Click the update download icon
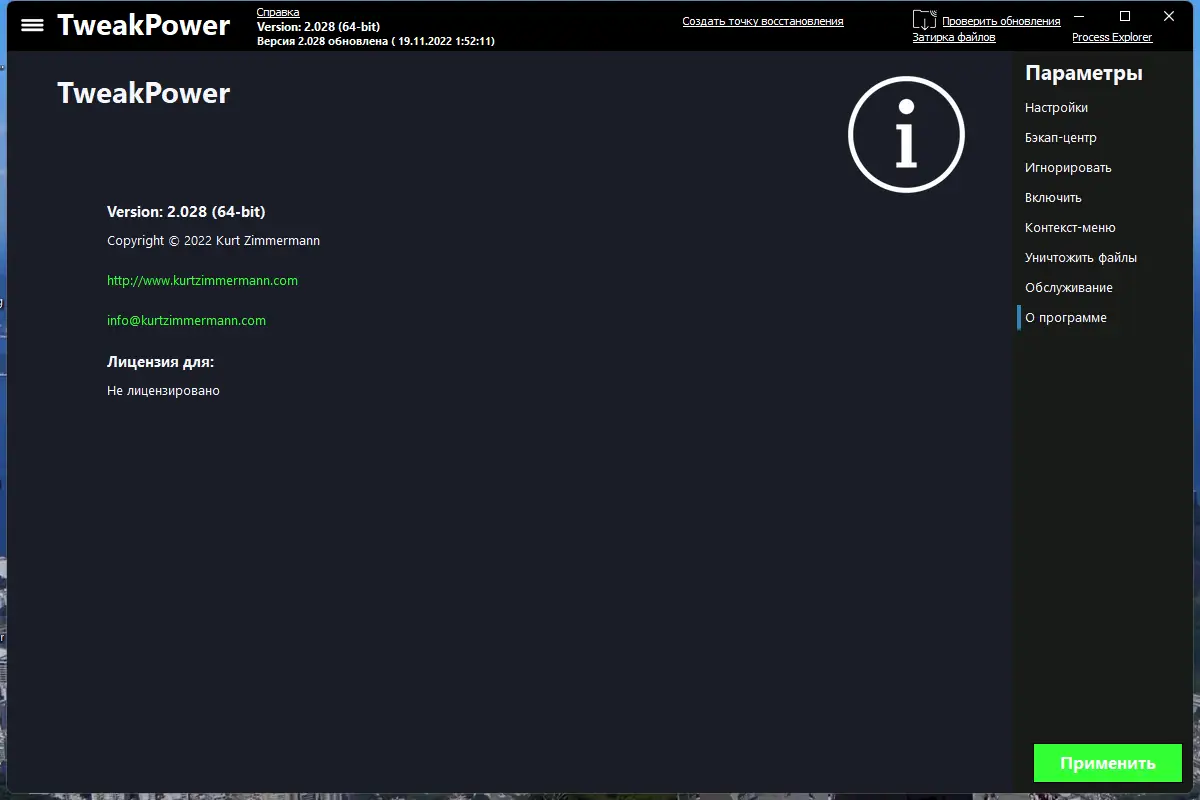Viewport: 1200px width, 800px height. point(924,20)
